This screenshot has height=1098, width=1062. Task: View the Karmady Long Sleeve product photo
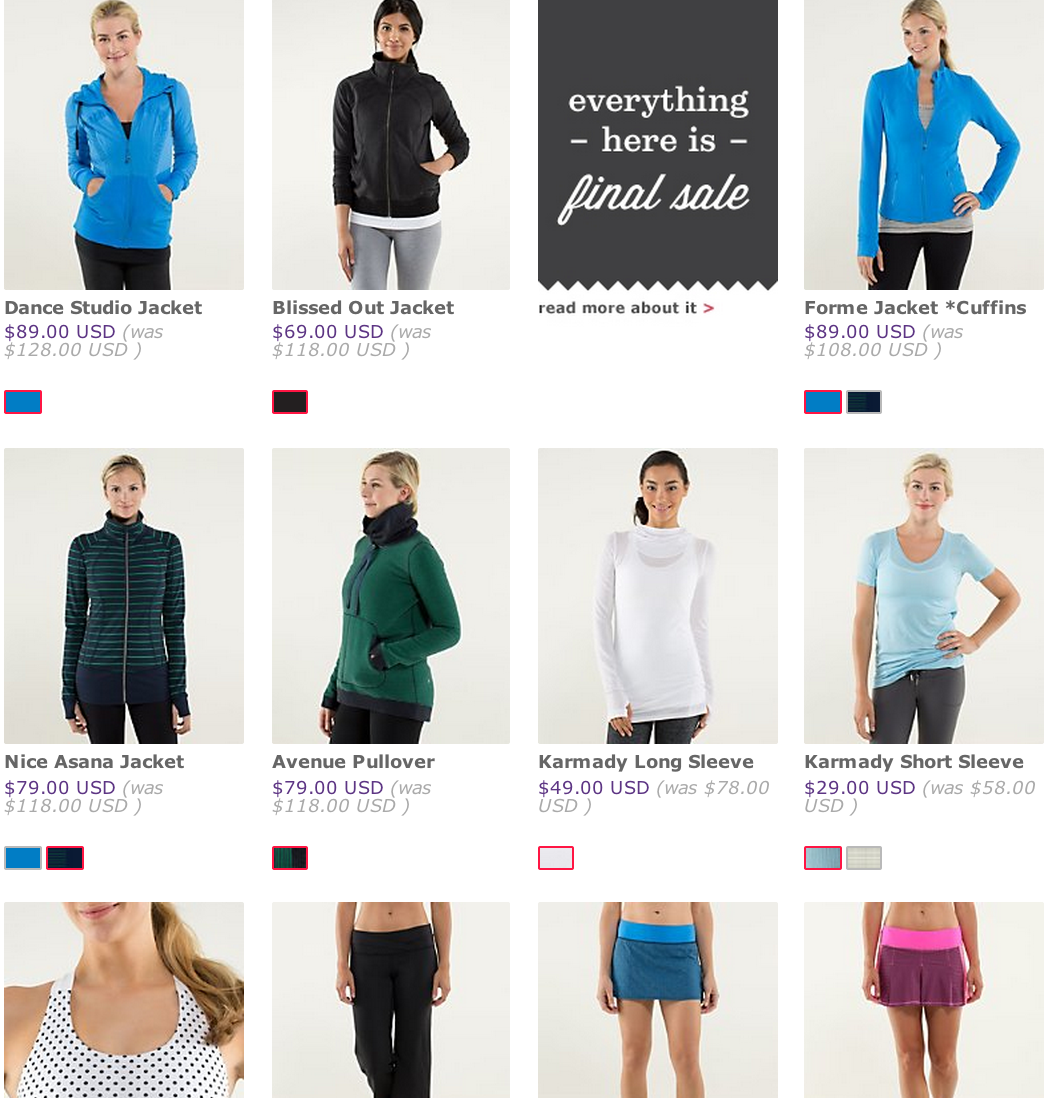click(x=657, y=596)
